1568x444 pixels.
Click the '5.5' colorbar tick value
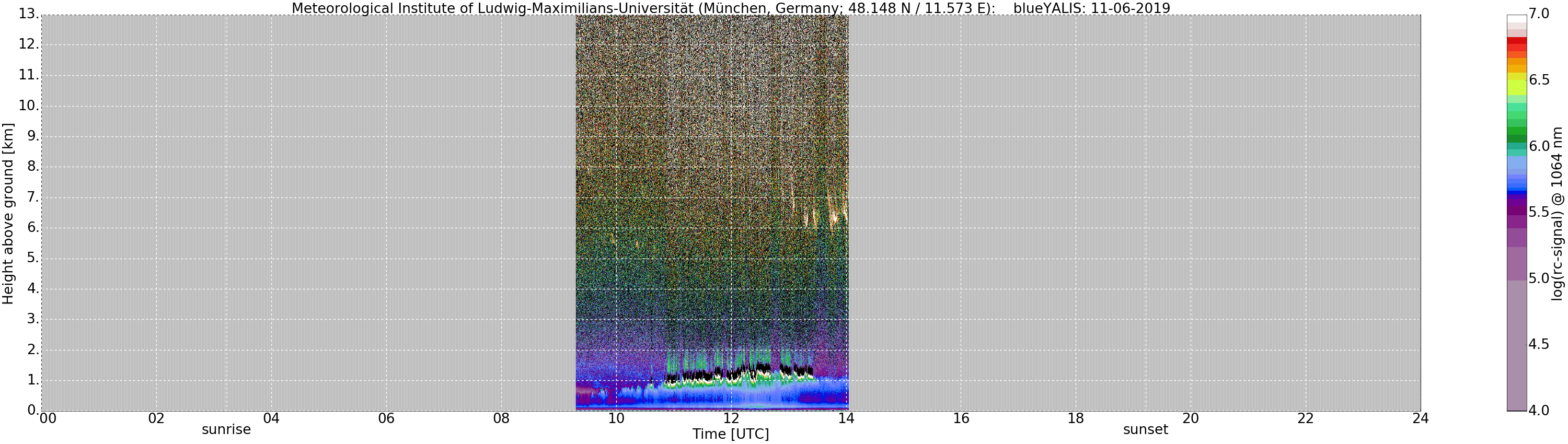(1539, 212)
